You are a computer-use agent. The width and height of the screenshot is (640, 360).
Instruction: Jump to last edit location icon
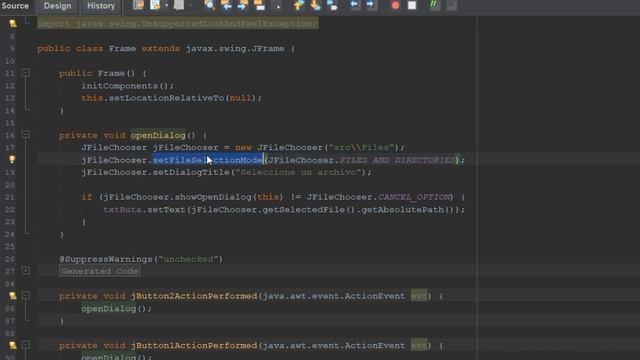[138, 5]
